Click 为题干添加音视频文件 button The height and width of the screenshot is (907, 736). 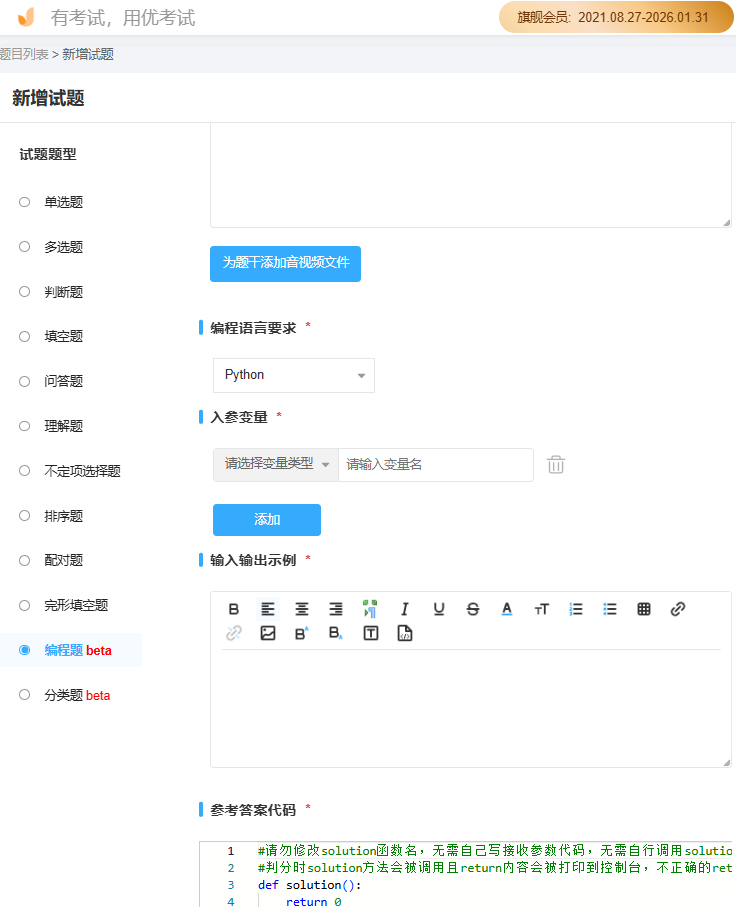tap(285, 264)
